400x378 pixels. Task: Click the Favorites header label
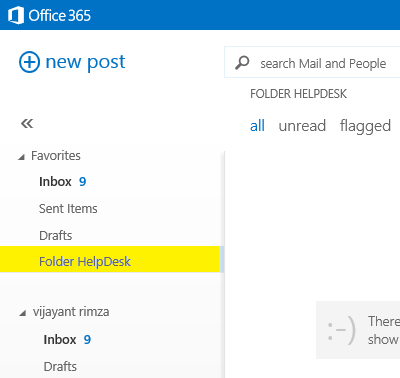[x=56, y=156]
